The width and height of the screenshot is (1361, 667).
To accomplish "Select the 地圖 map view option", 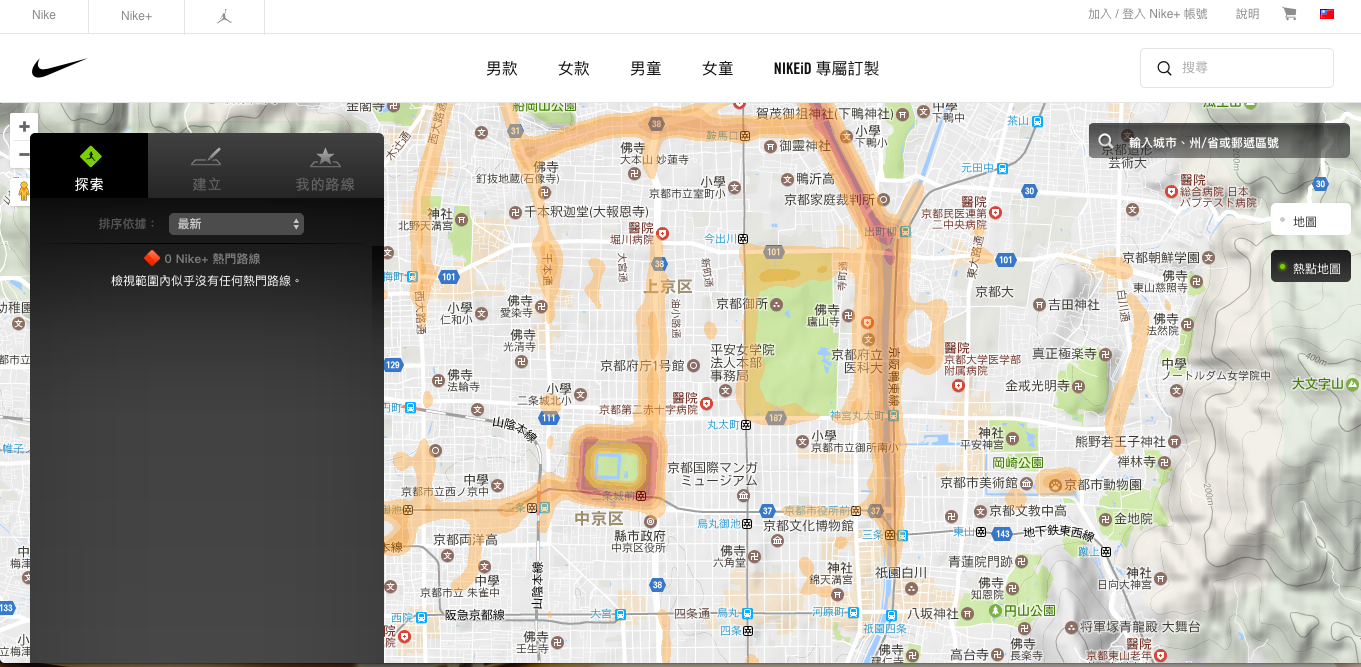I will point(1311,220).
